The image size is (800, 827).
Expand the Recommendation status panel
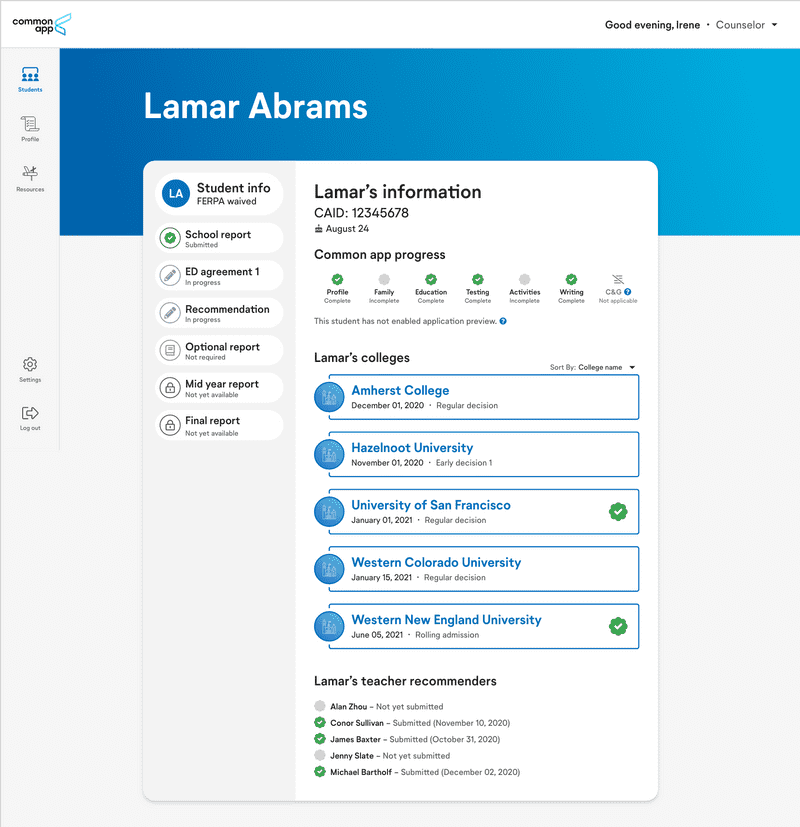coord(219,312)
